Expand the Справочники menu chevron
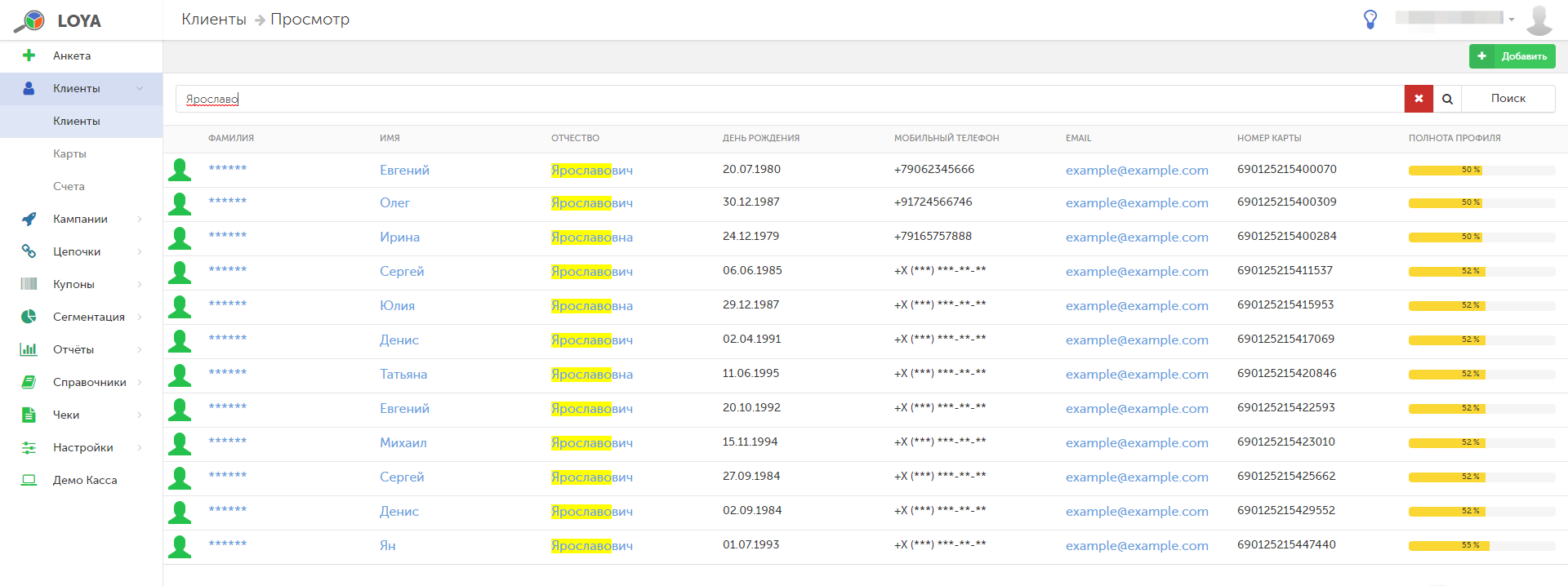The height and width of the screenshot is (586, 1568). [x=140, y=382]
